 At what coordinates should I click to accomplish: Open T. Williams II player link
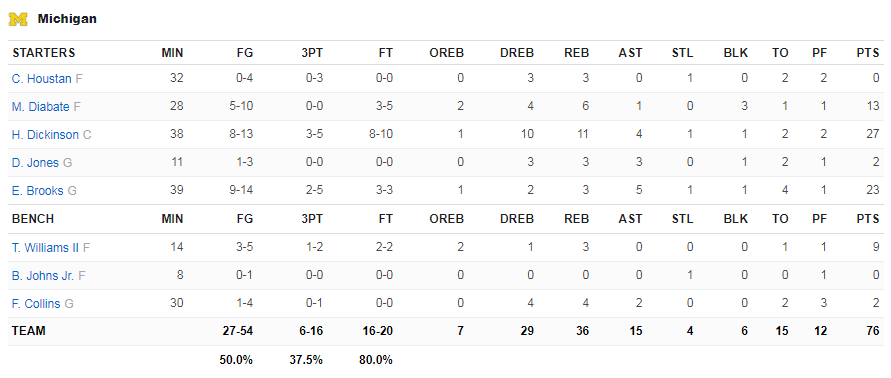[x=45, y=247]
